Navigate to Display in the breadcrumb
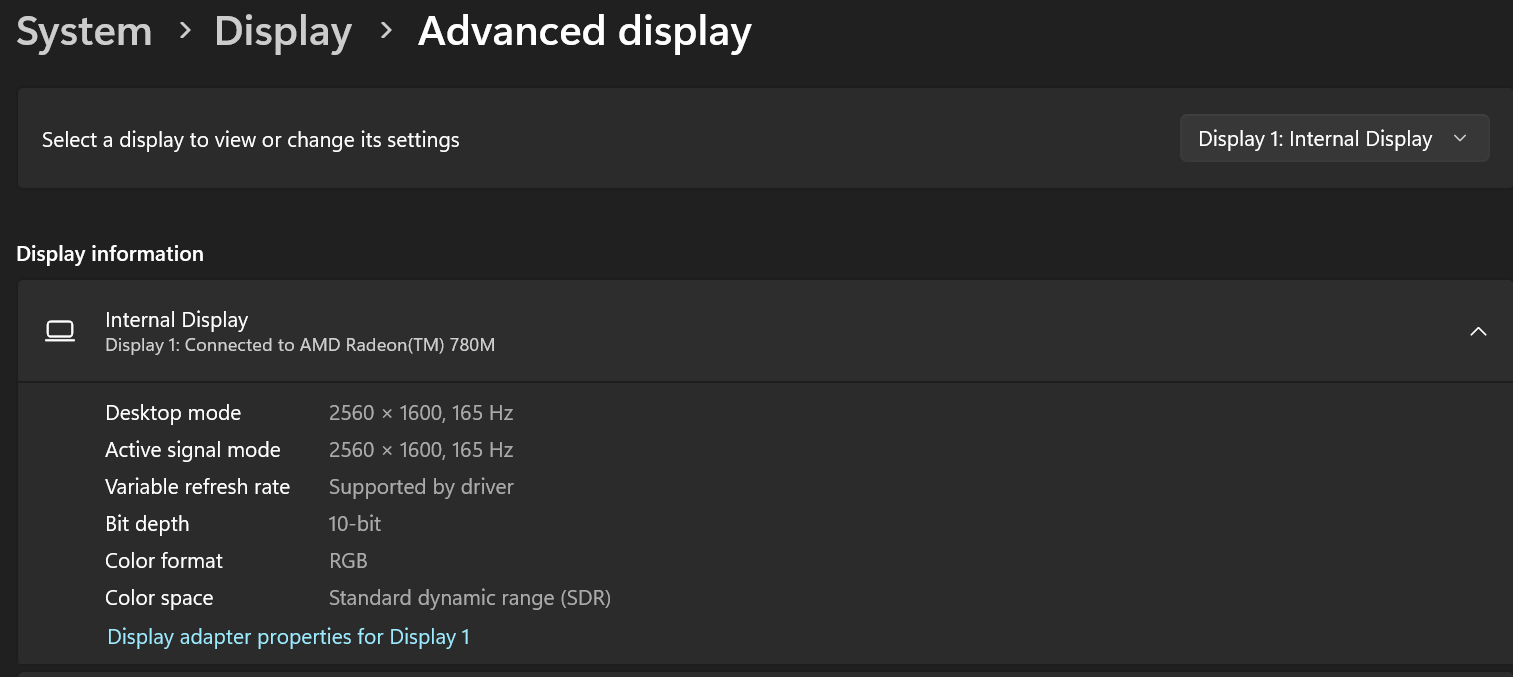 click(x=283, y=31)
